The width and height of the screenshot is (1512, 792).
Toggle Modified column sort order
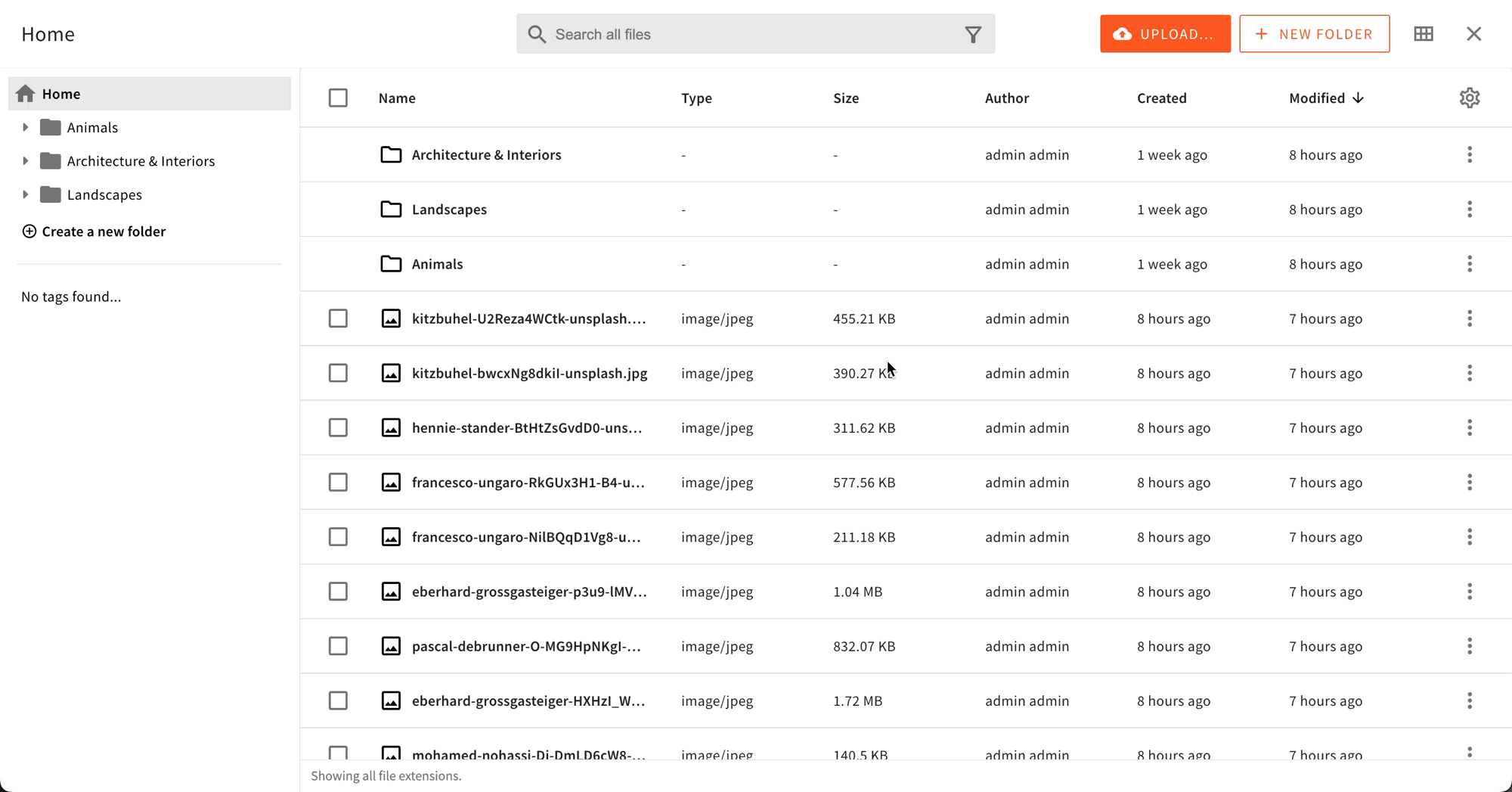point(1317,98)
